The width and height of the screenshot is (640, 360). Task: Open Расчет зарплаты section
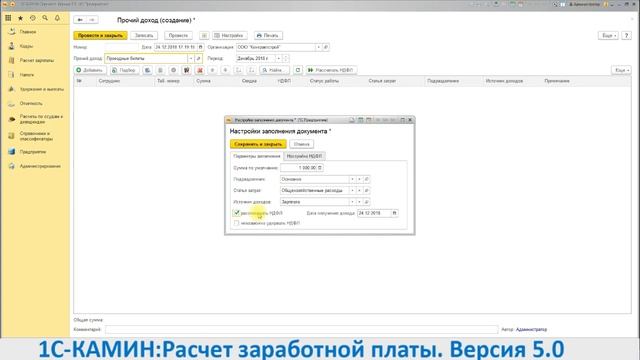(37, 60)
